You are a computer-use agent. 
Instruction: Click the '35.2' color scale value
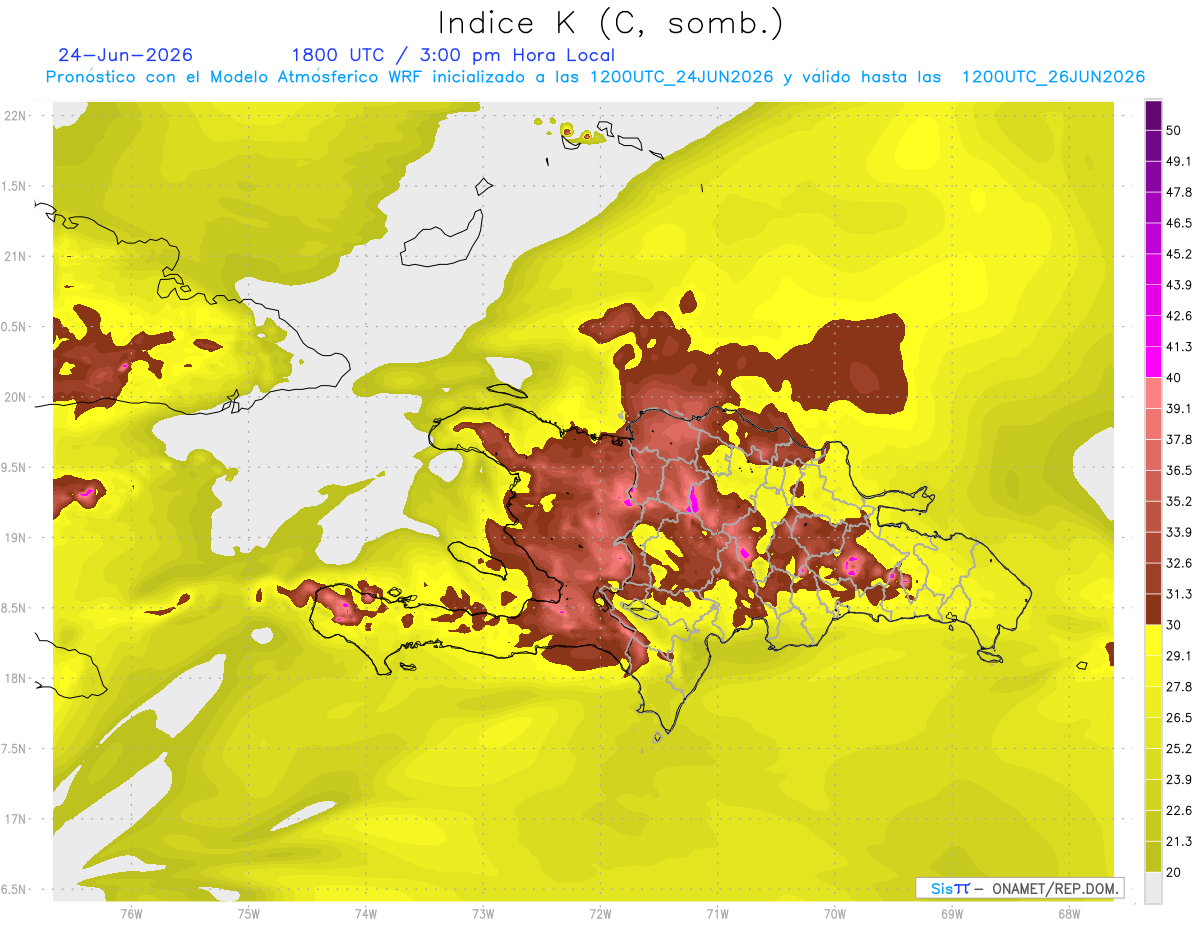point(1179,501)
